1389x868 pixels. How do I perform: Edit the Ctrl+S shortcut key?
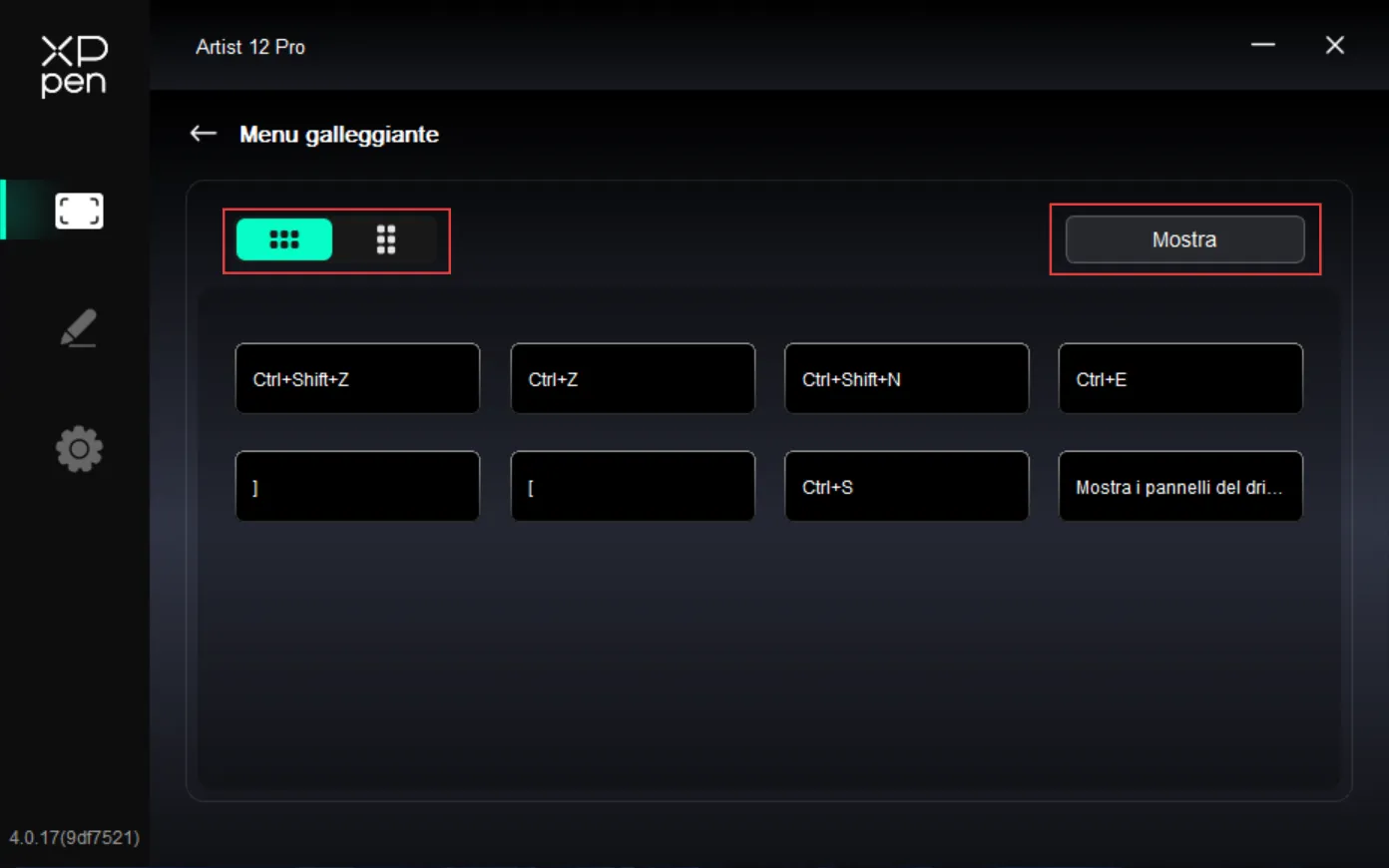(x=907, y=486)
